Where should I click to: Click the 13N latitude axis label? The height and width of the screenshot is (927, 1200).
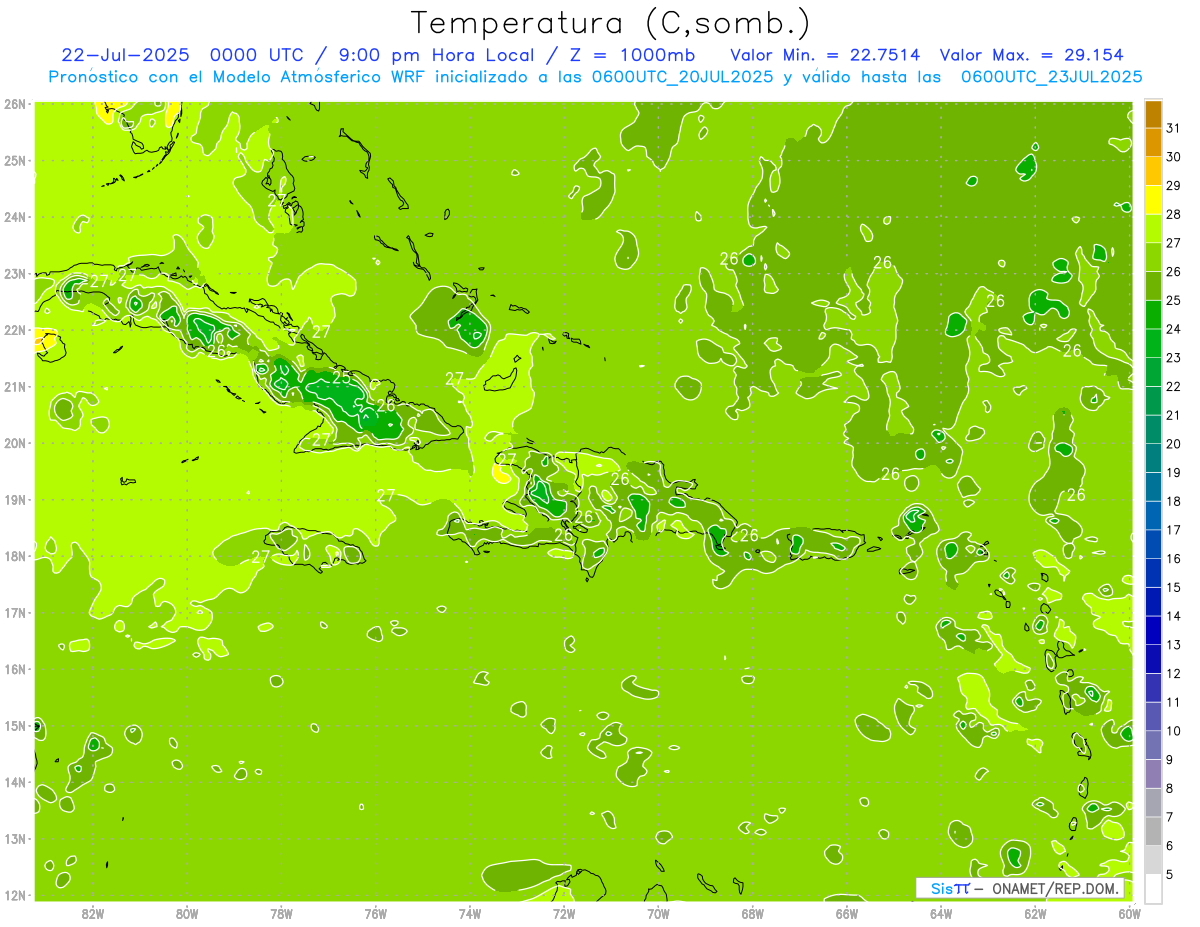point(15,838)
